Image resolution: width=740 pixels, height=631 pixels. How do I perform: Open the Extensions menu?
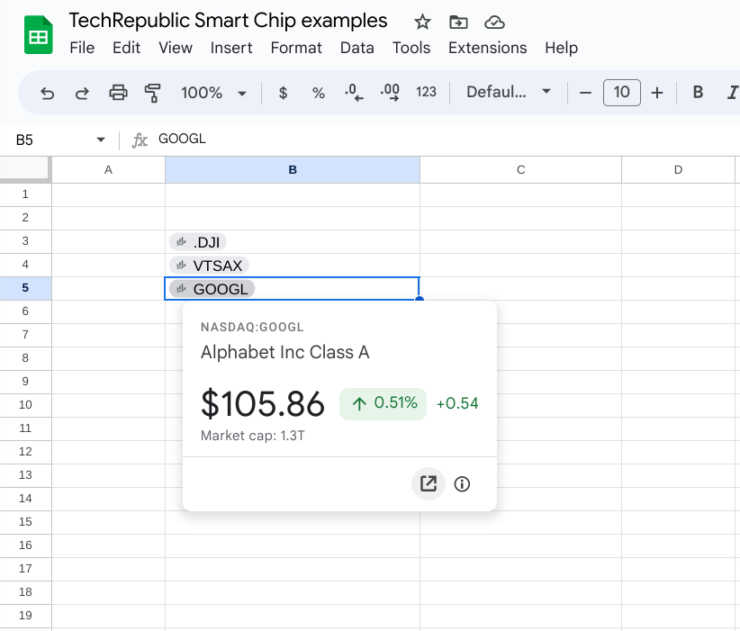coord(487,48)
